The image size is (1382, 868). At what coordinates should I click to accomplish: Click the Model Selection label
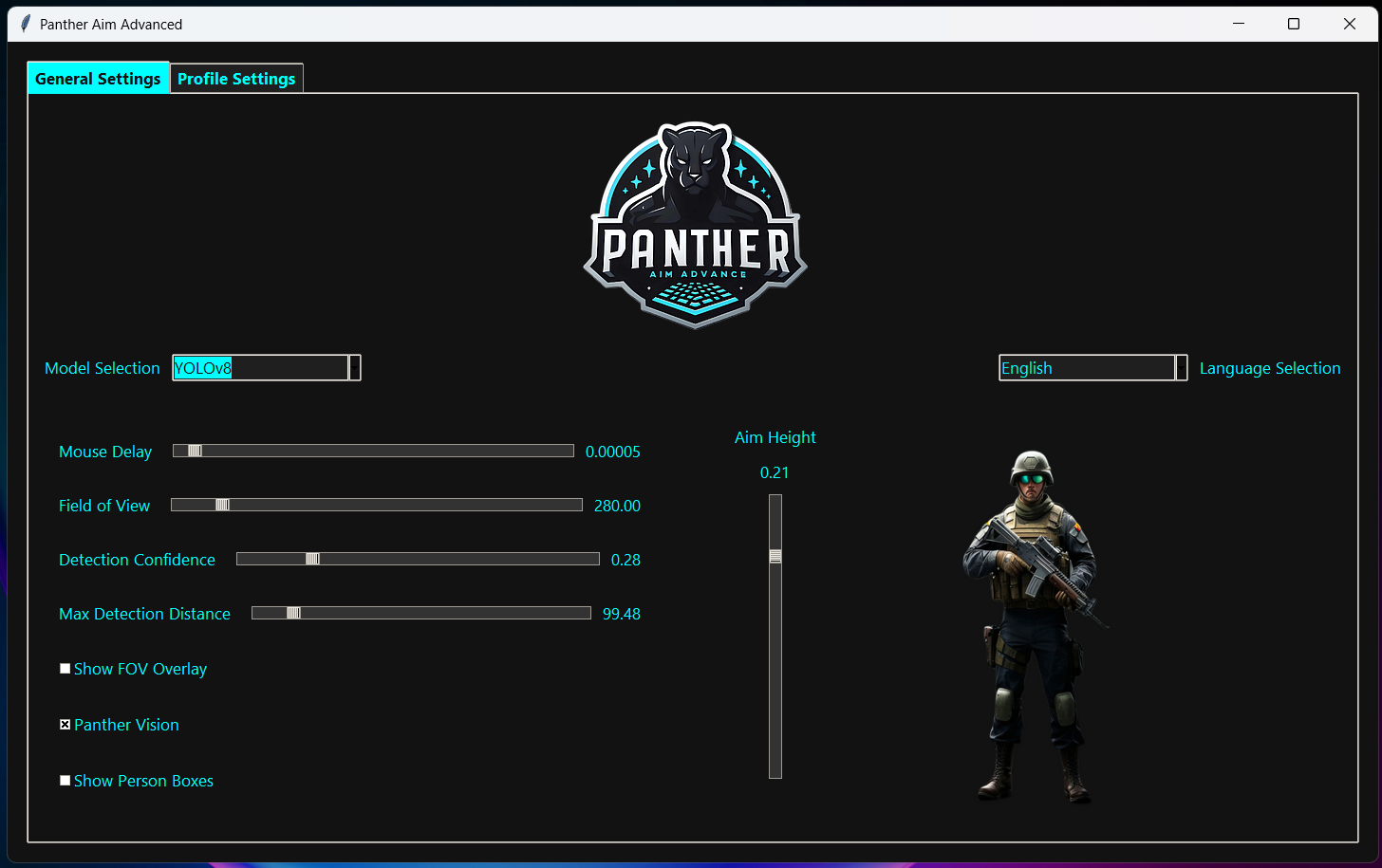click(x=103, y=368)
